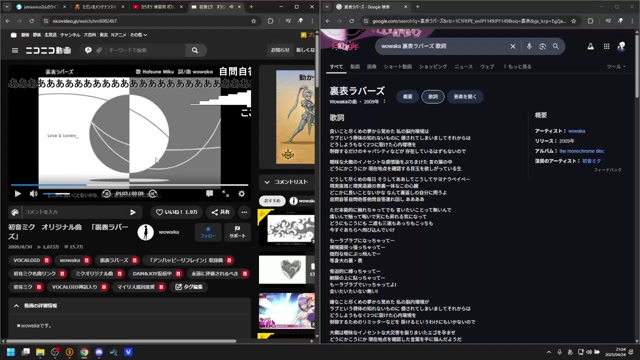Click the Google Lens image search icon
Image resolution: width=640 pixels, height=360 pixels.
tap(542, 47)
